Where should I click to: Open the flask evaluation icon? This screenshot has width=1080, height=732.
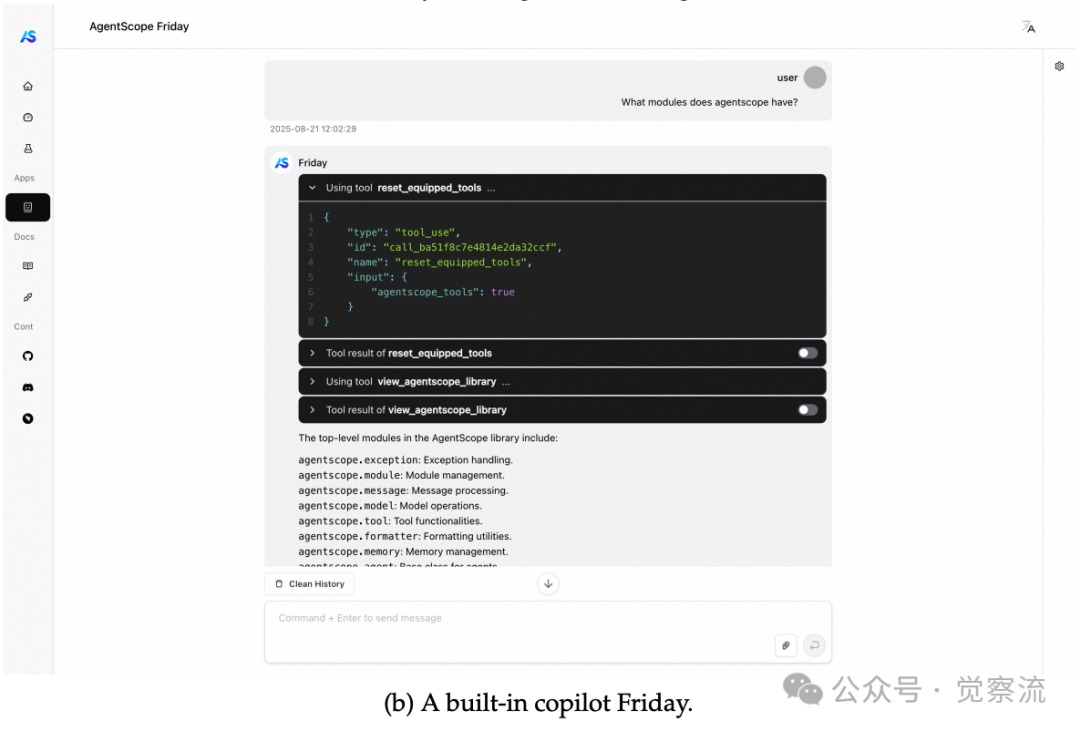[28, 148]
